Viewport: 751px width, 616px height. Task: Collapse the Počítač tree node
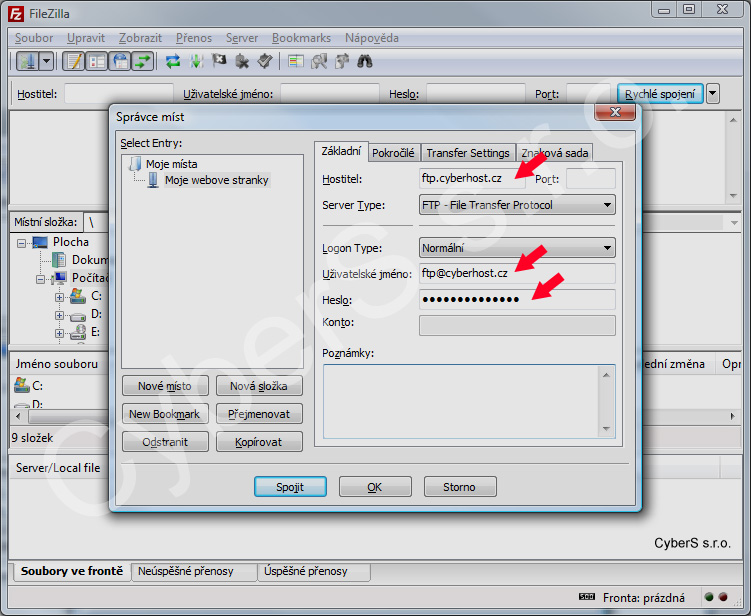pos(41,279)
